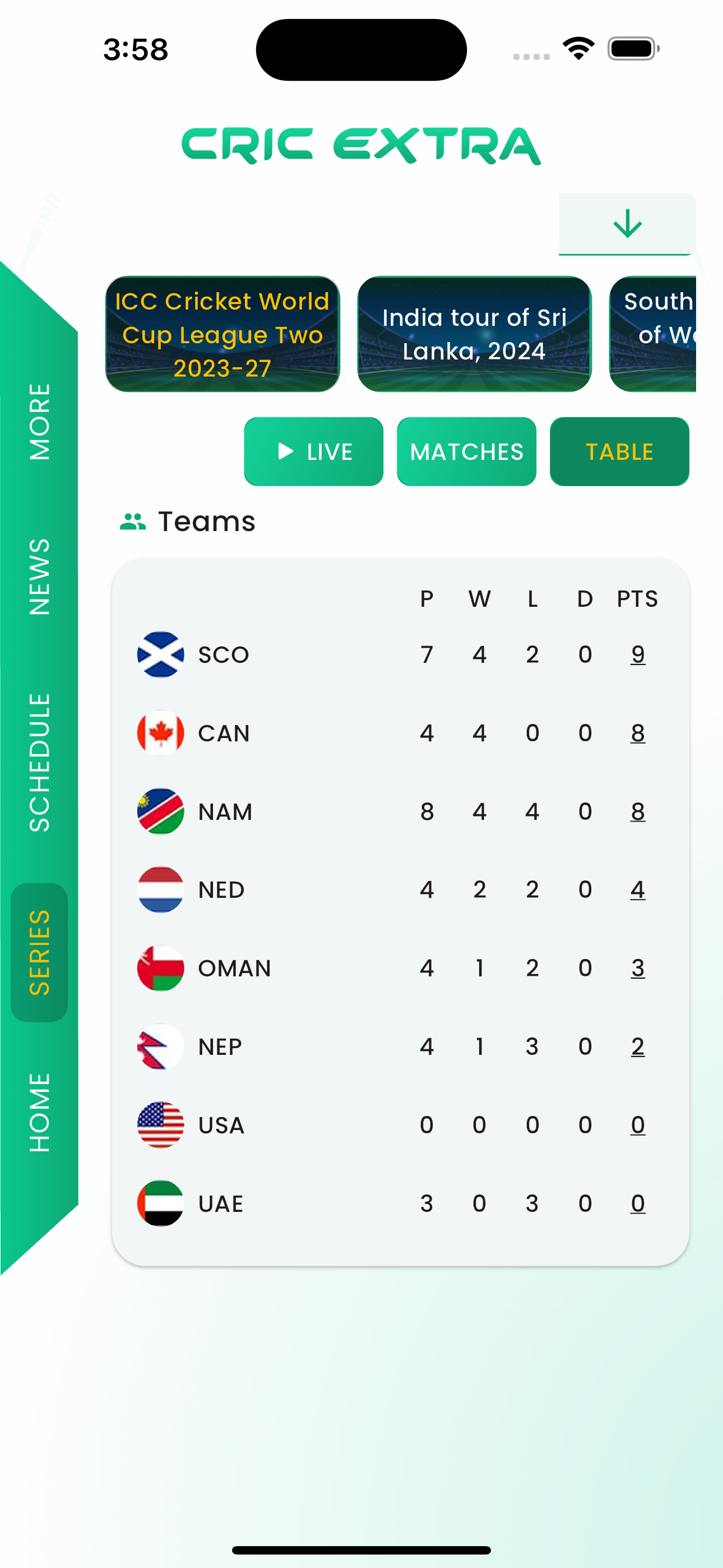The height and width of the screenshot is (1568, 723).
Task: Tap the Oman flag icon
Action: click(x=160, y=968)
